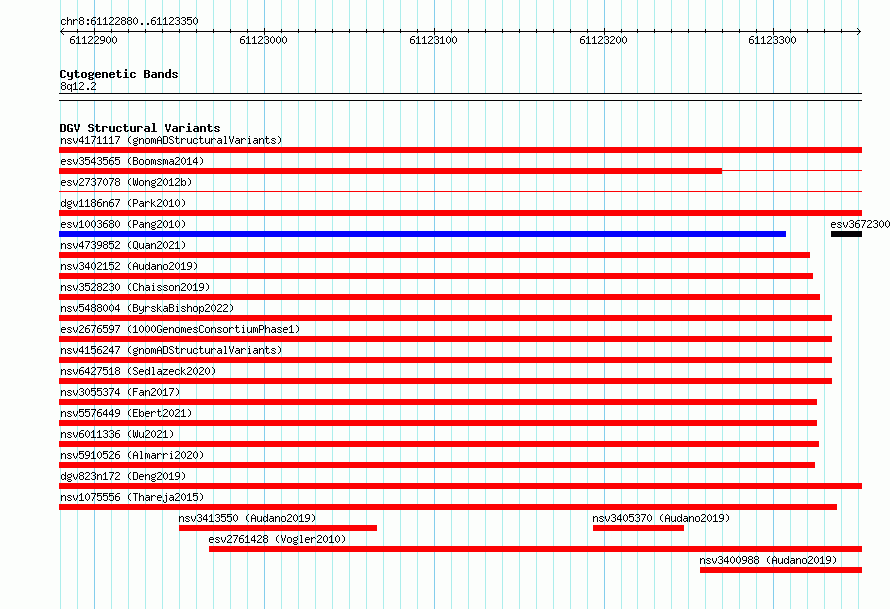The height and width of the screenshot is (609, 890).
Task: Select nsv4156247 gnomADStructuralVariants label
Action: coord(171,350)
